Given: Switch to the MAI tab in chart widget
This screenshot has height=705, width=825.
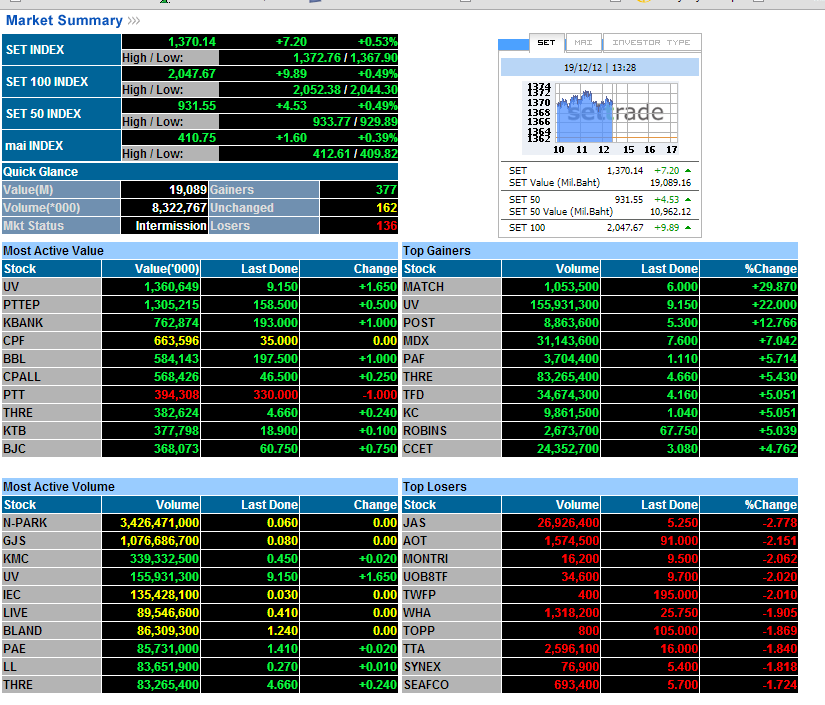Looking at the screenshot, I should click(583, 43).
